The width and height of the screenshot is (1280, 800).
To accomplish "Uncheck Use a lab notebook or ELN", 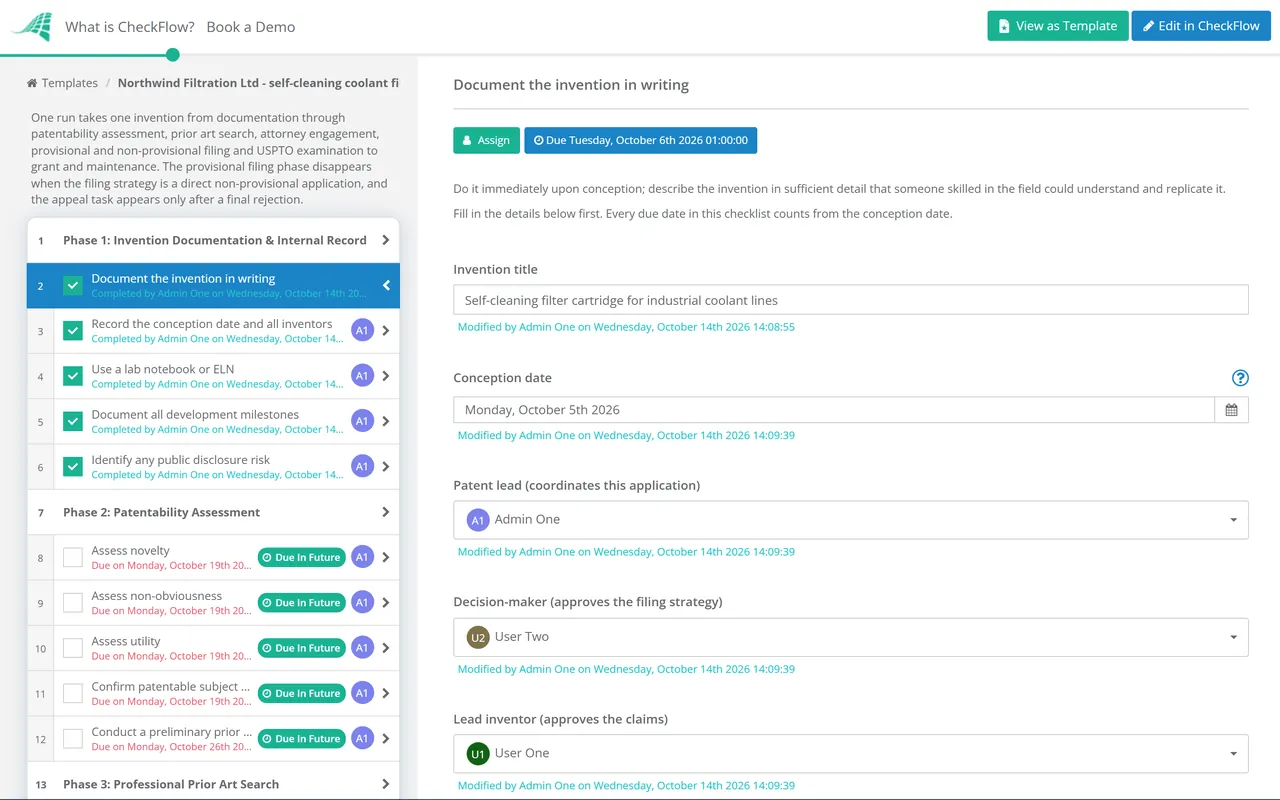I will pos(73,376).
